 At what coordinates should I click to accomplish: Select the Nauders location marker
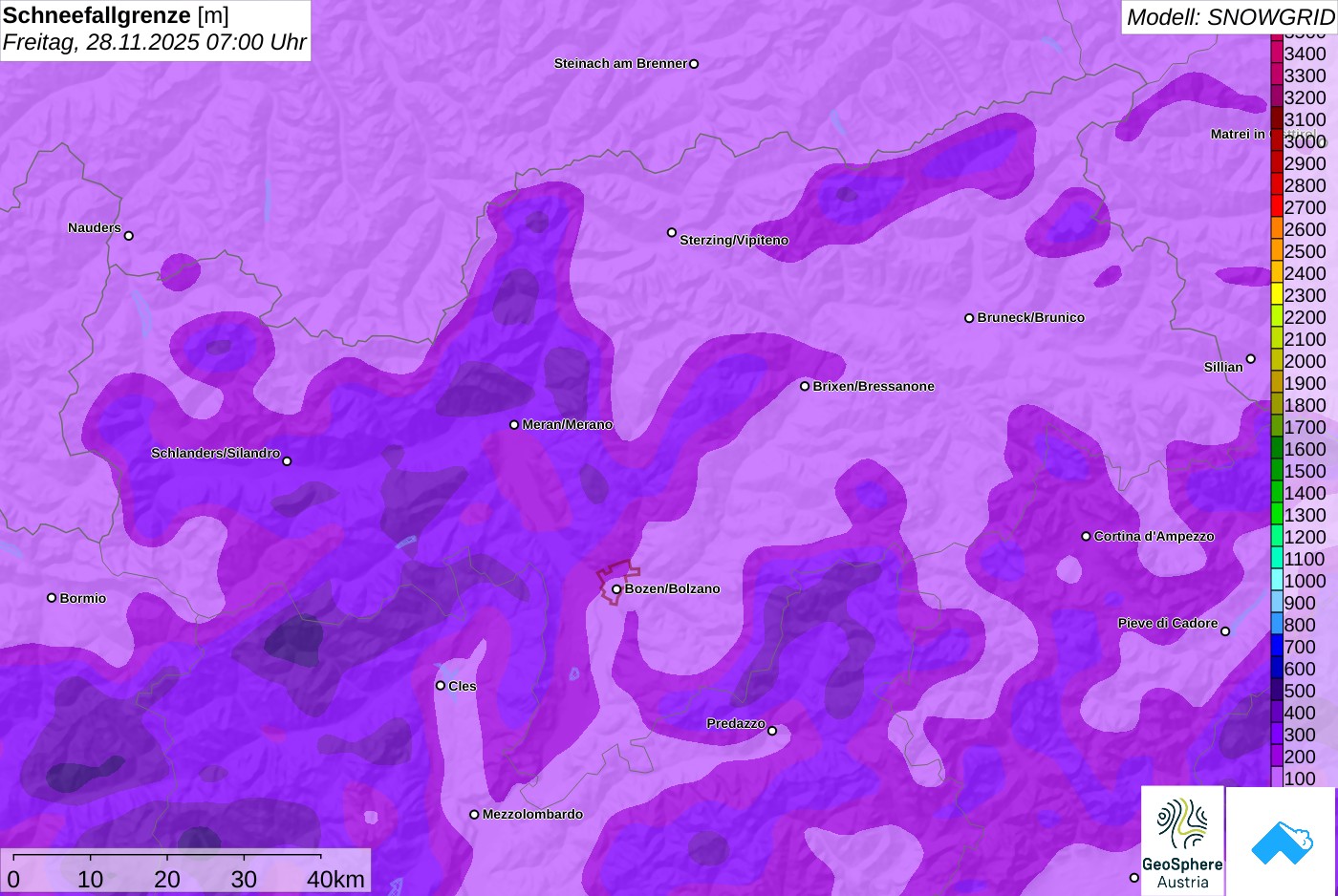pos(129,236)
